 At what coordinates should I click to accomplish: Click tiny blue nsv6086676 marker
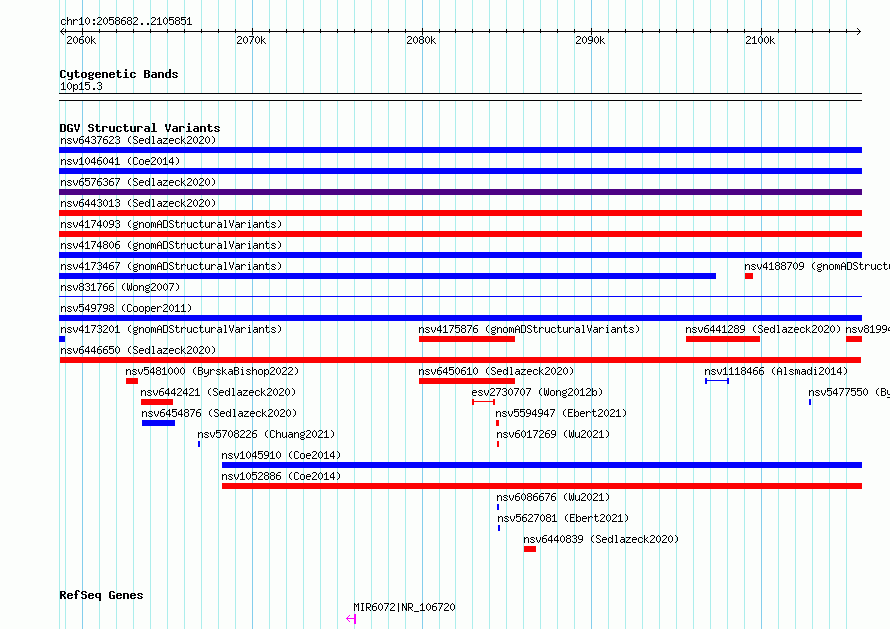pos(498,507)
